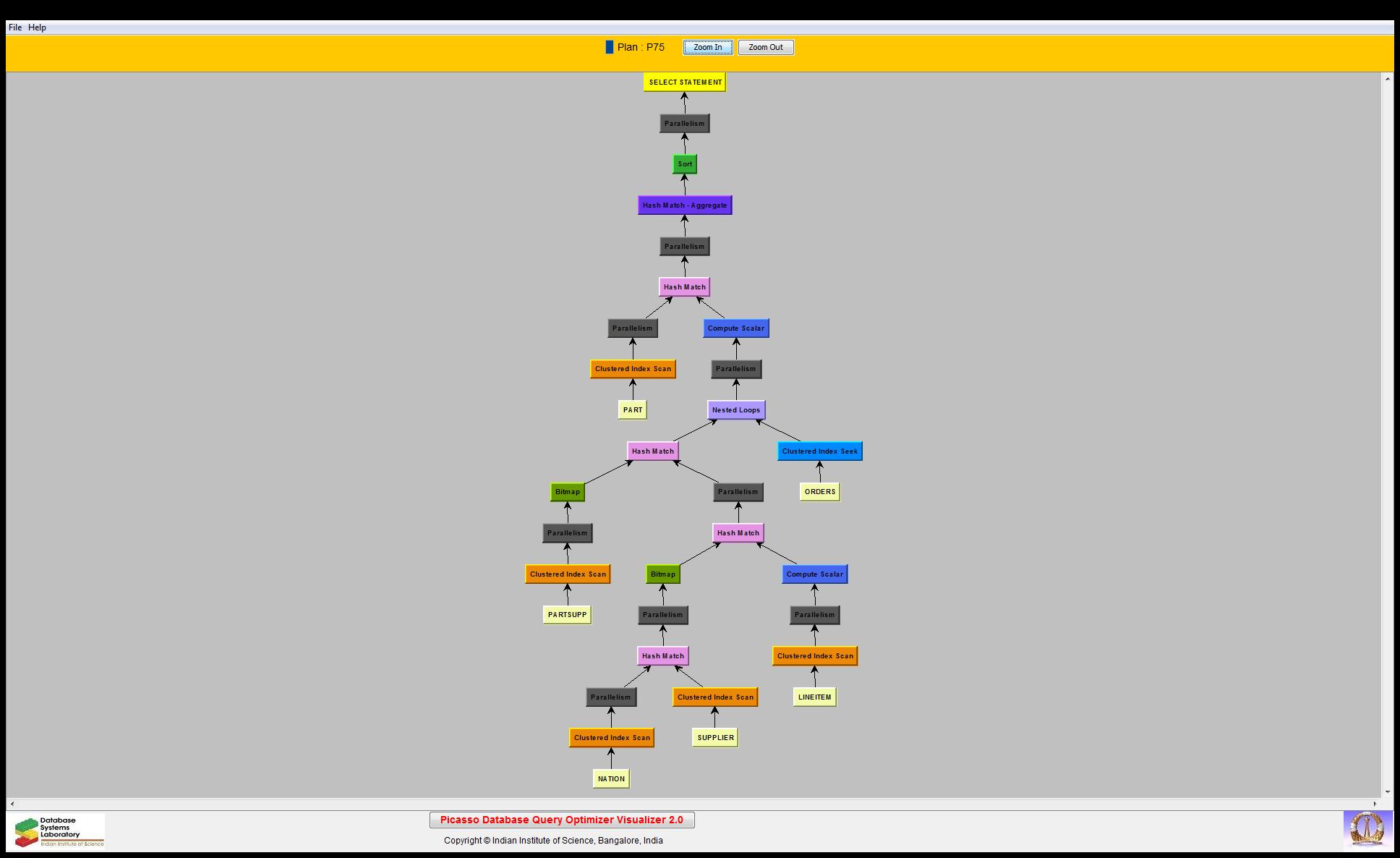Screen dimensions: 1400x858
Task: Open the Help menu
Action: (x=37, y=27)
